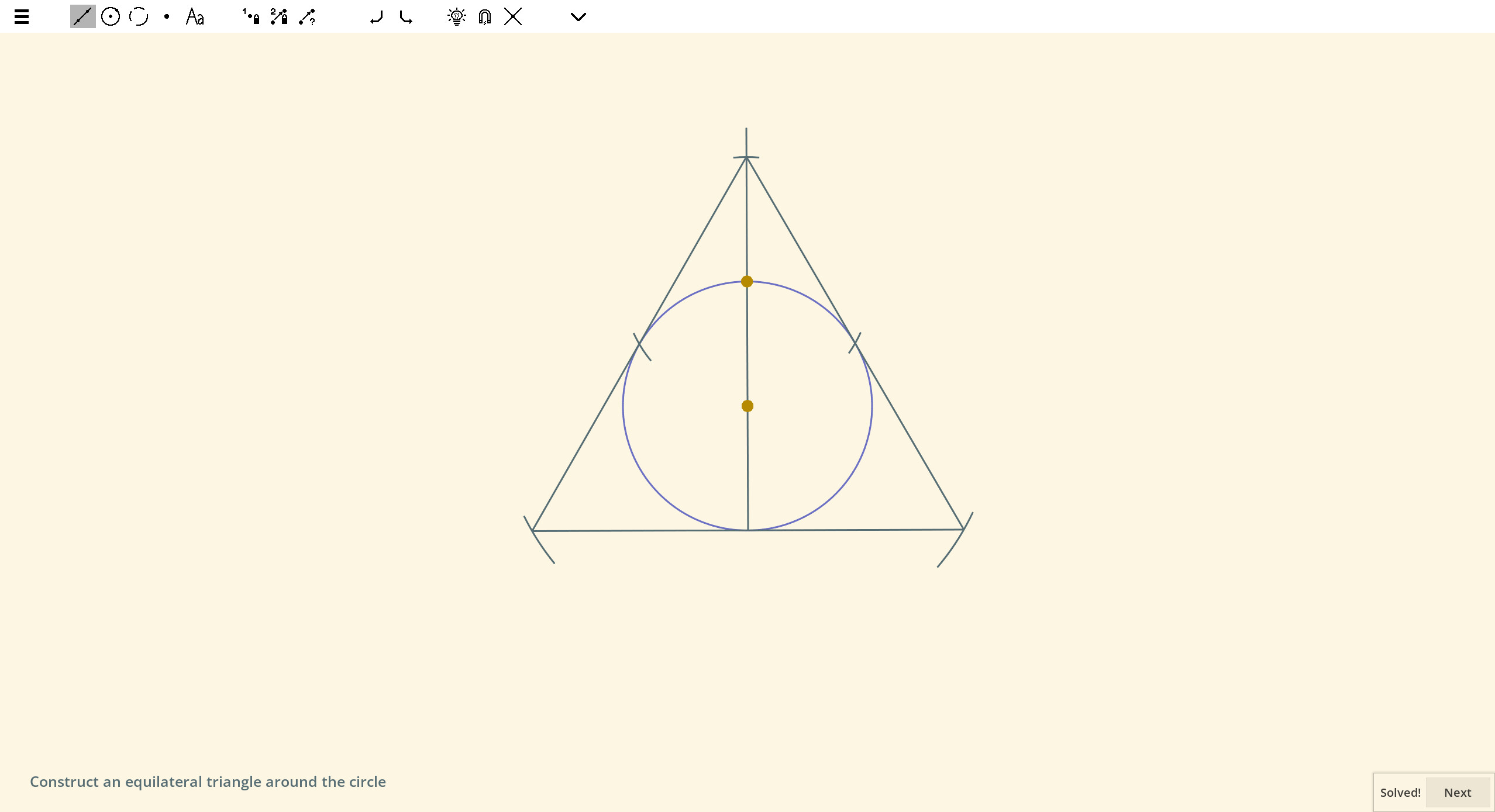Toggle magnet snapping on or off

click(x=484, y=16)
